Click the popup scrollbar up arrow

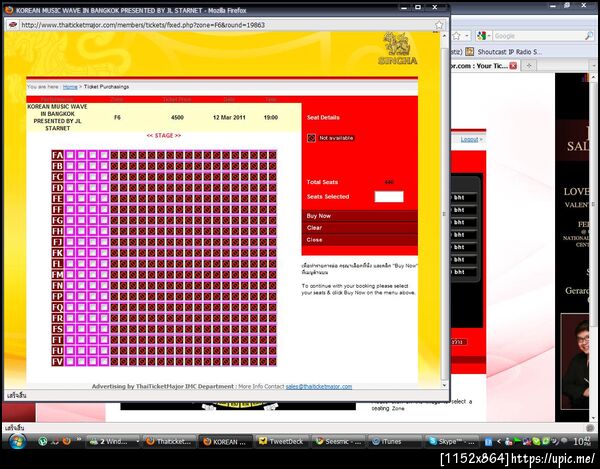coord(444,36)
